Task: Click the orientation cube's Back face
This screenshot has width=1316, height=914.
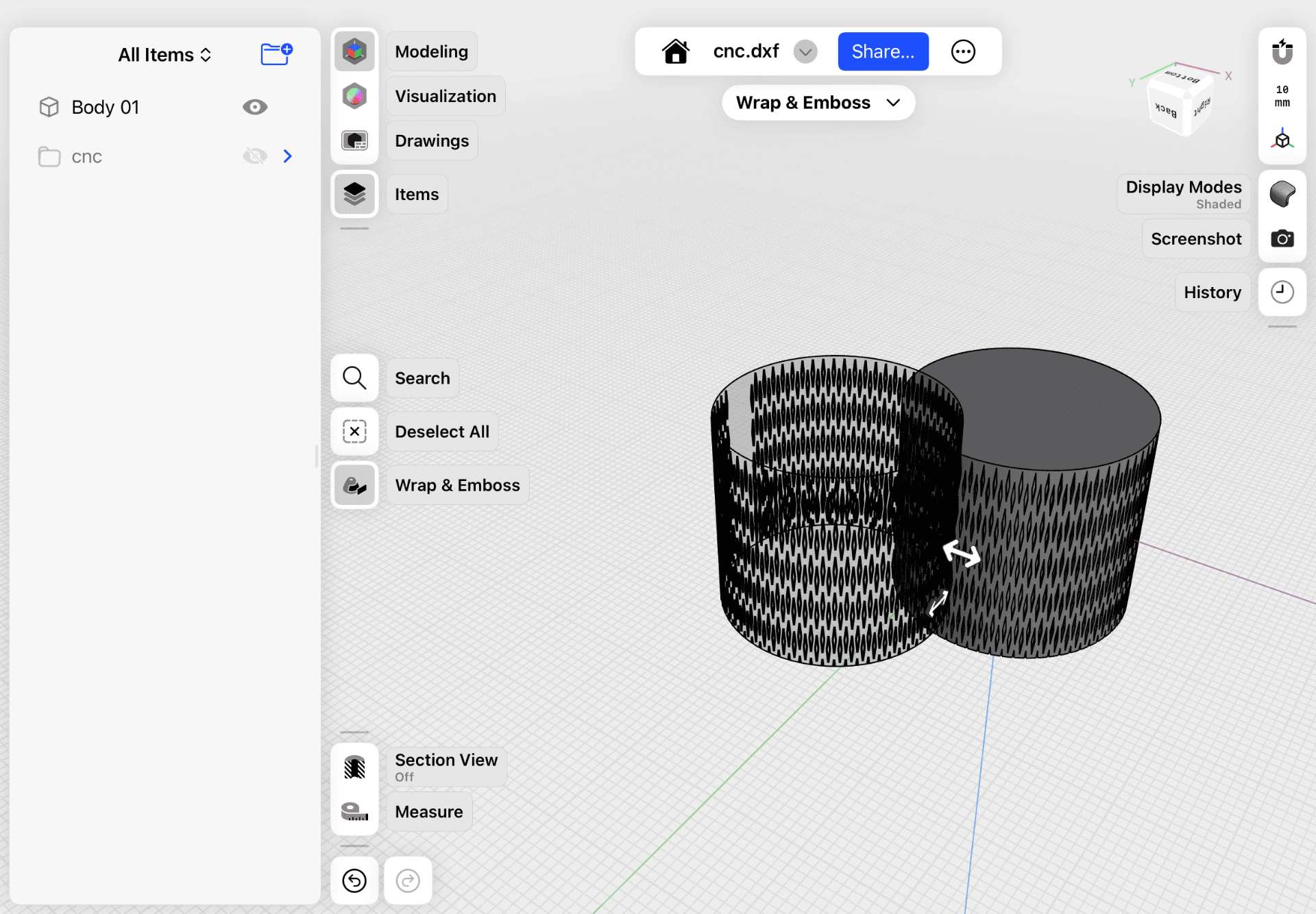Action: tap(1166, 110)
